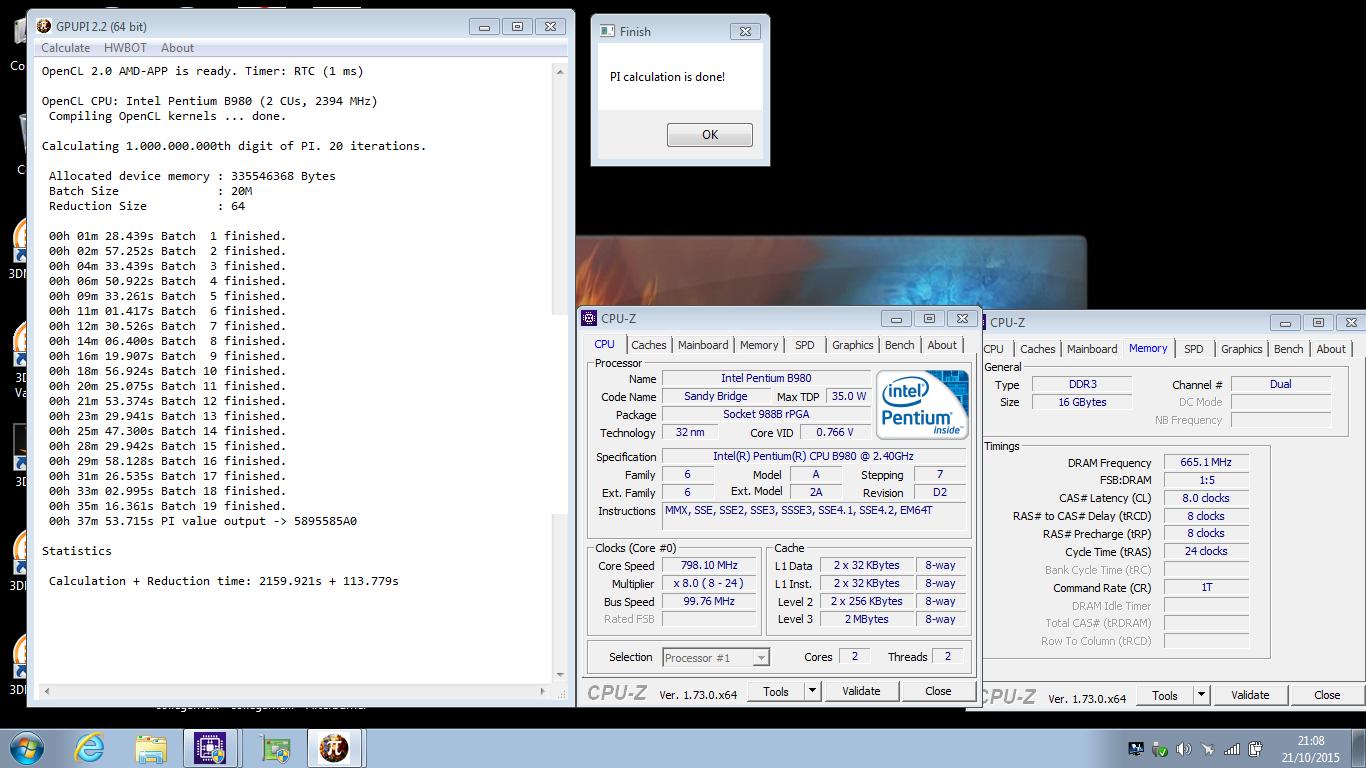Open the Calculate menu in GPUPI

click(65, 48)
